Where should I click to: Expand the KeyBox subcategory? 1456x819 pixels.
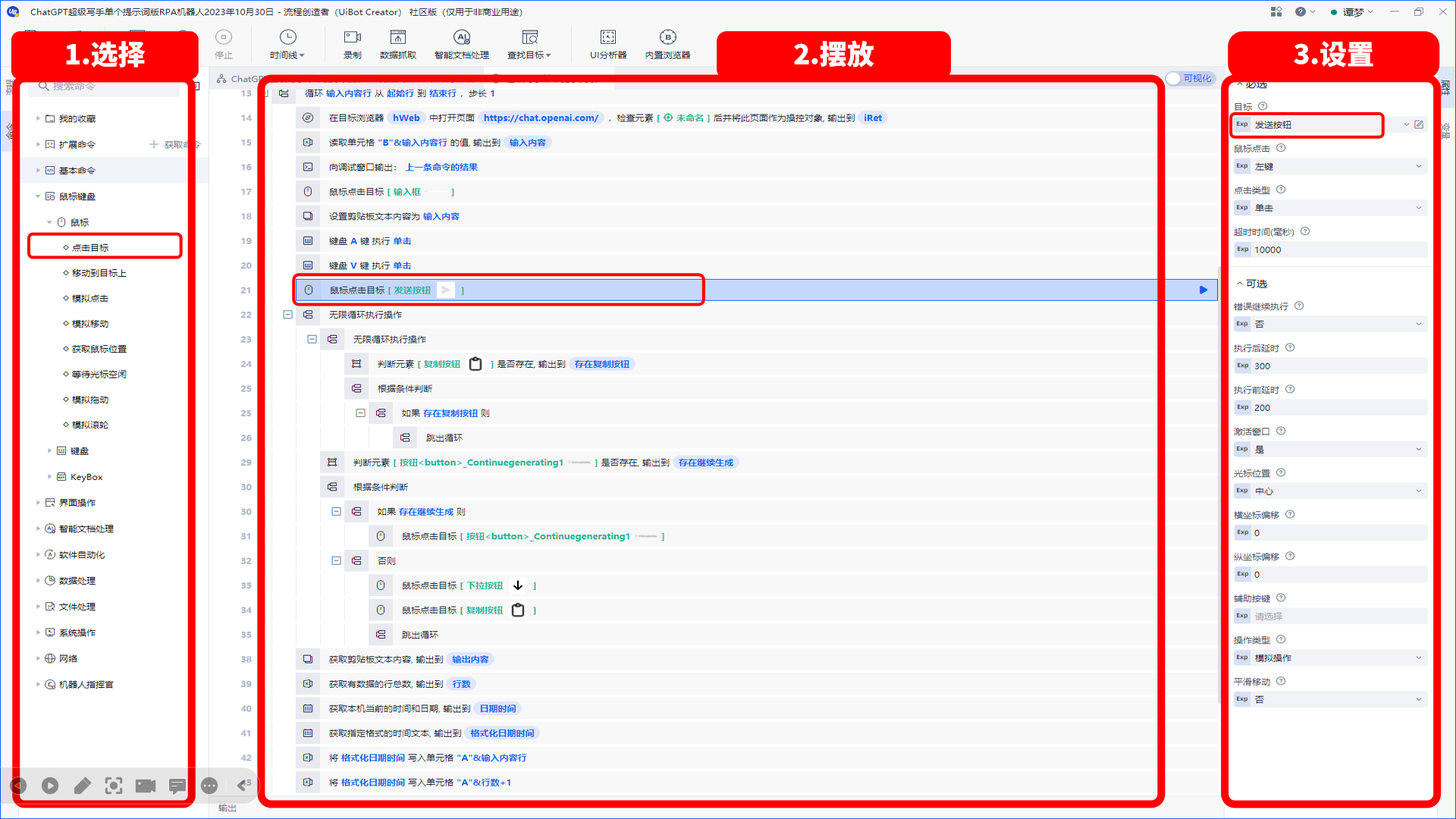click(50, 477)
